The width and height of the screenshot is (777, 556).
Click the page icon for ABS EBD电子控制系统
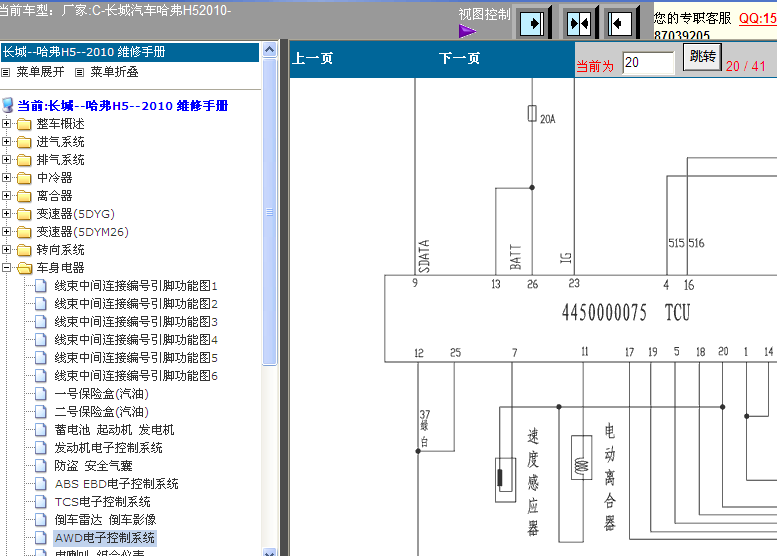(x=41, y=484)
